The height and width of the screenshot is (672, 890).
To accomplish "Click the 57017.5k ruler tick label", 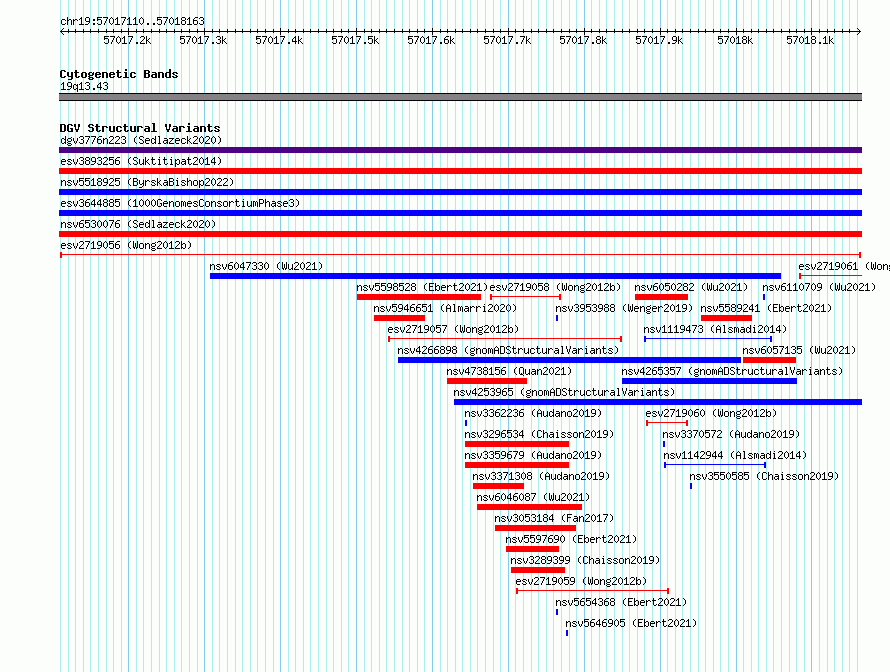I will pos(355,40).
